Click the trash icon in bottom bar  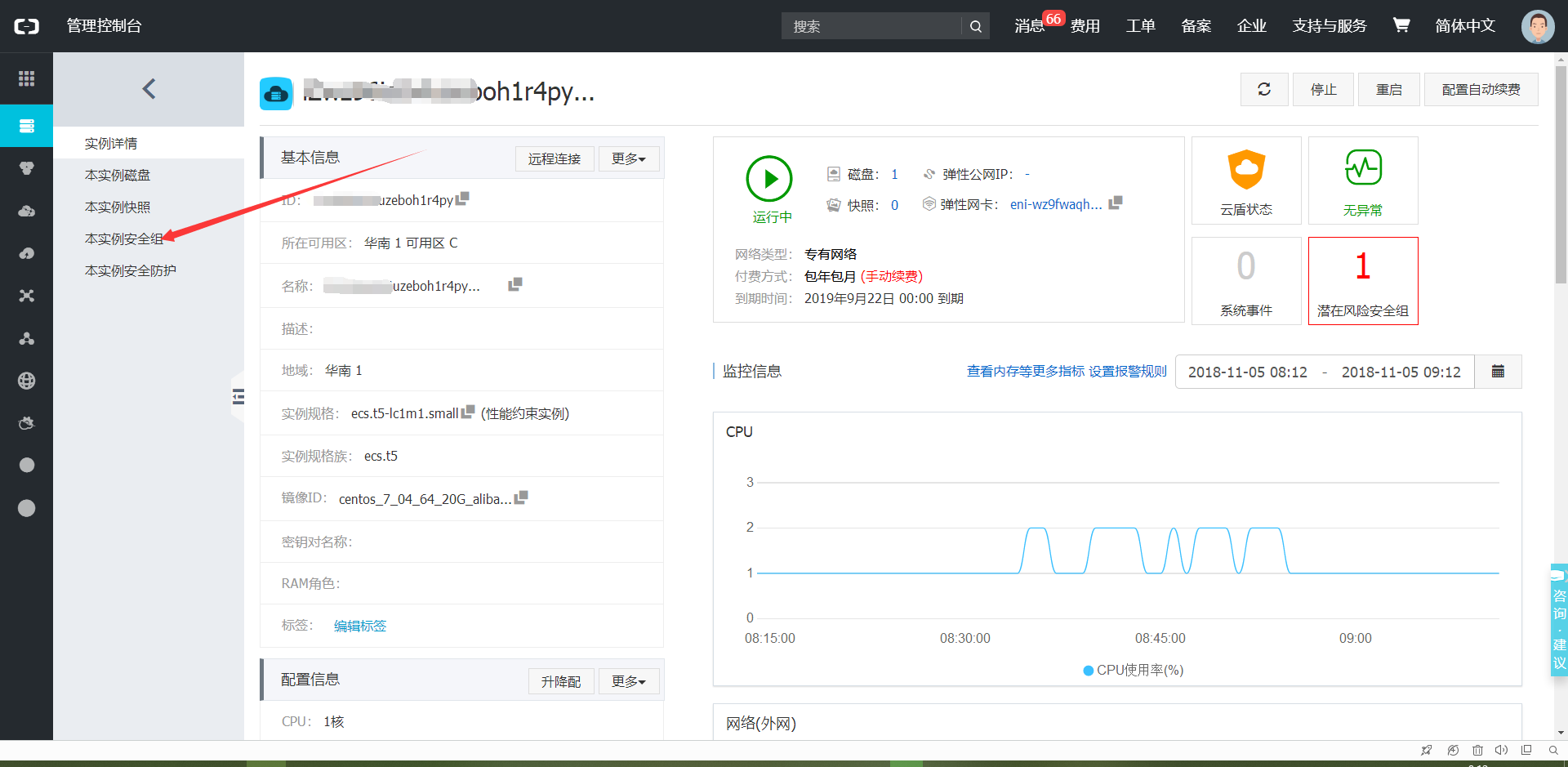(1477, 750)
